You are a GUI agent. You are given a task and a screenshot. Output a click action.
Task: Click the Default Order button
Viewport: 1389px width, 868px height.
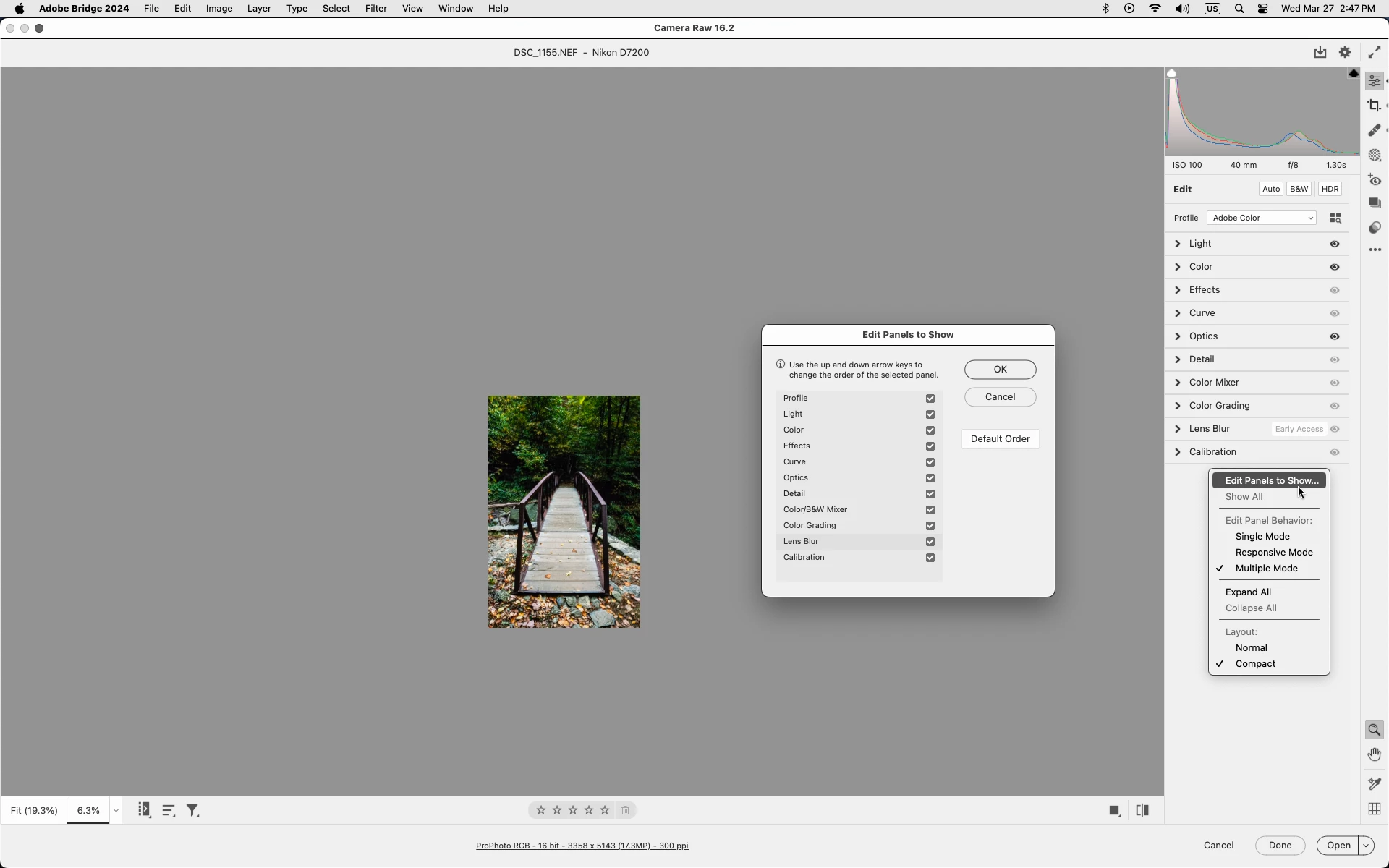tap(1000, 439)
